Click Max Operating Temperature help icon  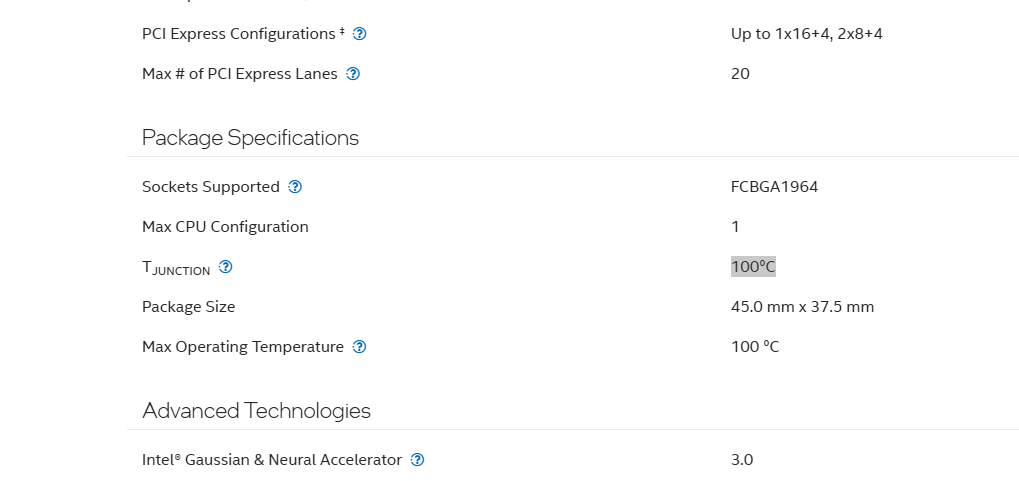point(360,347)
